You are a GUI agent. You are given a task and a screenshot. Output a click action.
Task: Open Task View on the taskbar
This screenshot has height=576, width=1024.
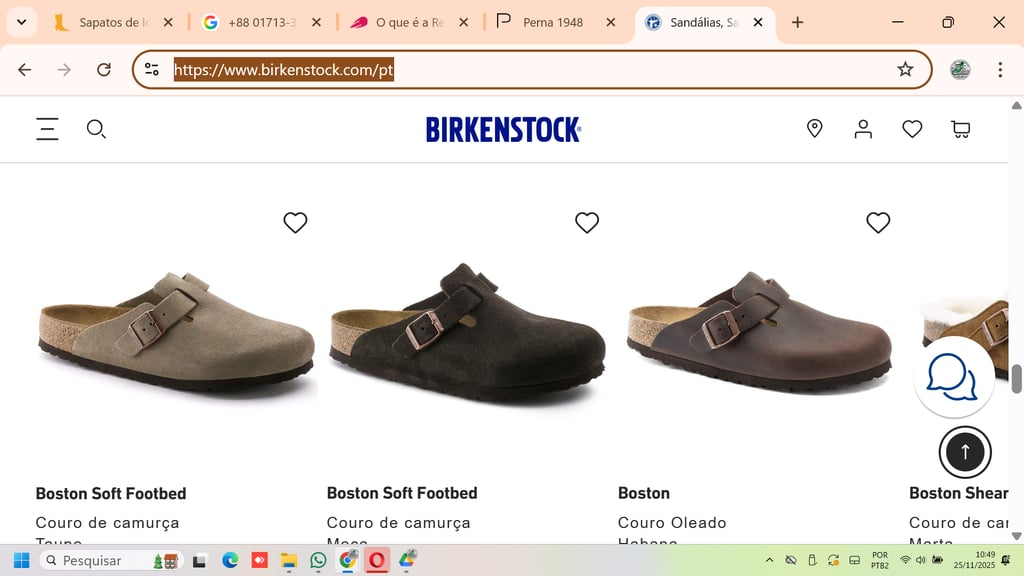(x=199, y=560)
